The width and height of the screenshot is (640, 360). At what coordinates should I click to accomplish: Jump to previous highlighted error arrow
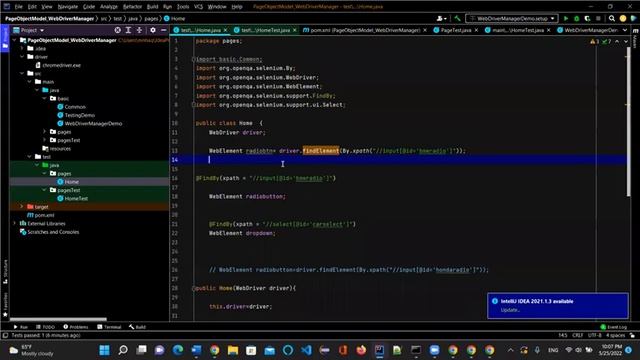[x=617, y=41]
